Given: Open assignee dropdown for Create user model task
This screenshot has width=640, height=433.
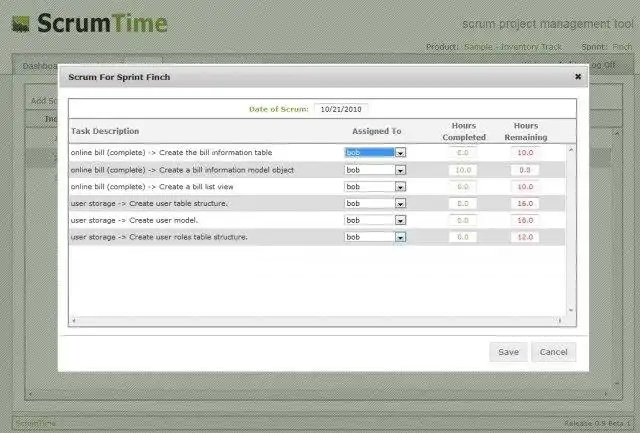Looking at the screenshot, I should [x=400, y=220].
